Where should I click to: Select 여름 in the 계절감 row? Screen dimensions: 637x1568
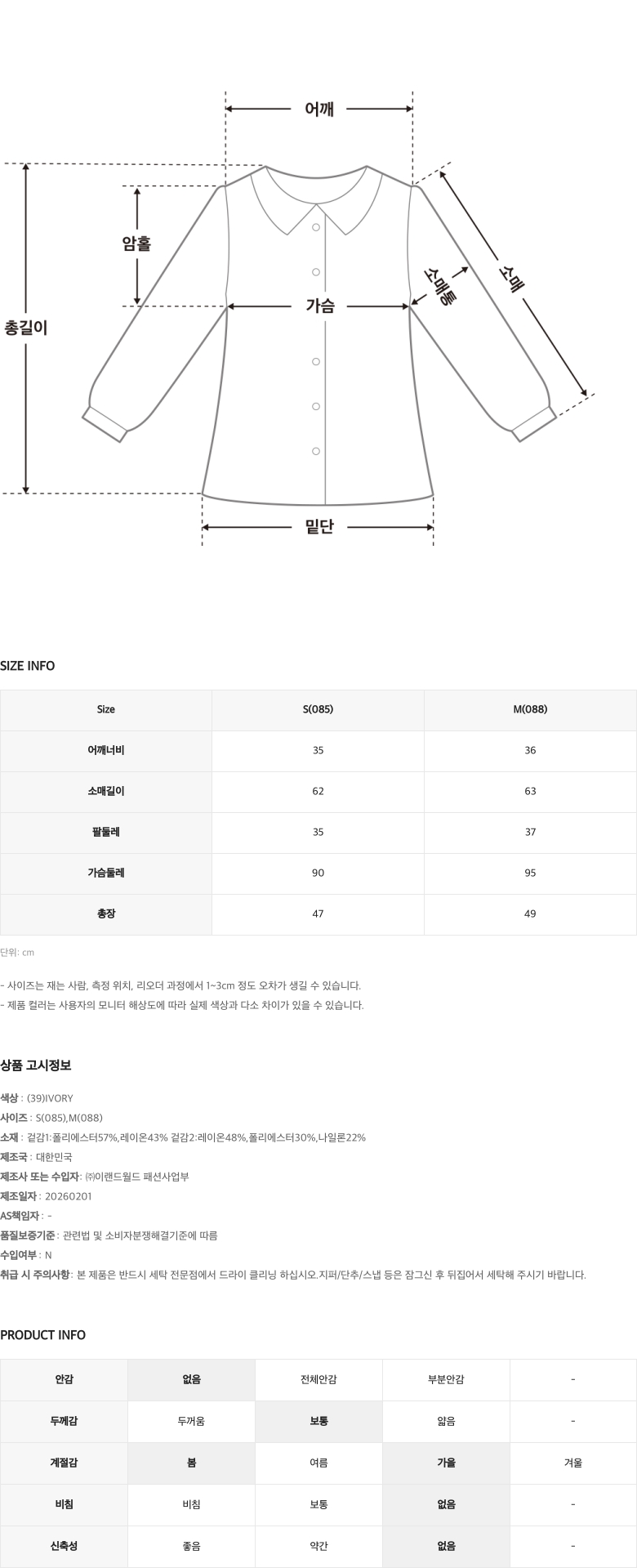pos(318,1463)
